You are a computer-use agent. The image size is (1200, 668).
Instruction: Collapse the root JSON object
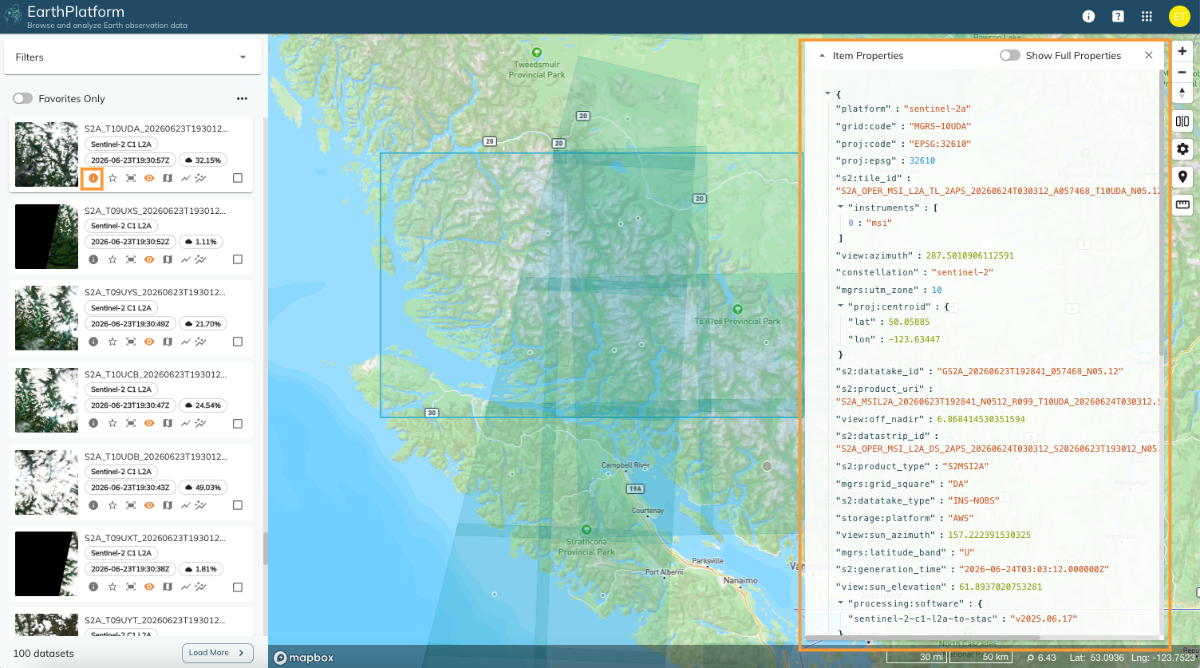[x=827, y=94]
